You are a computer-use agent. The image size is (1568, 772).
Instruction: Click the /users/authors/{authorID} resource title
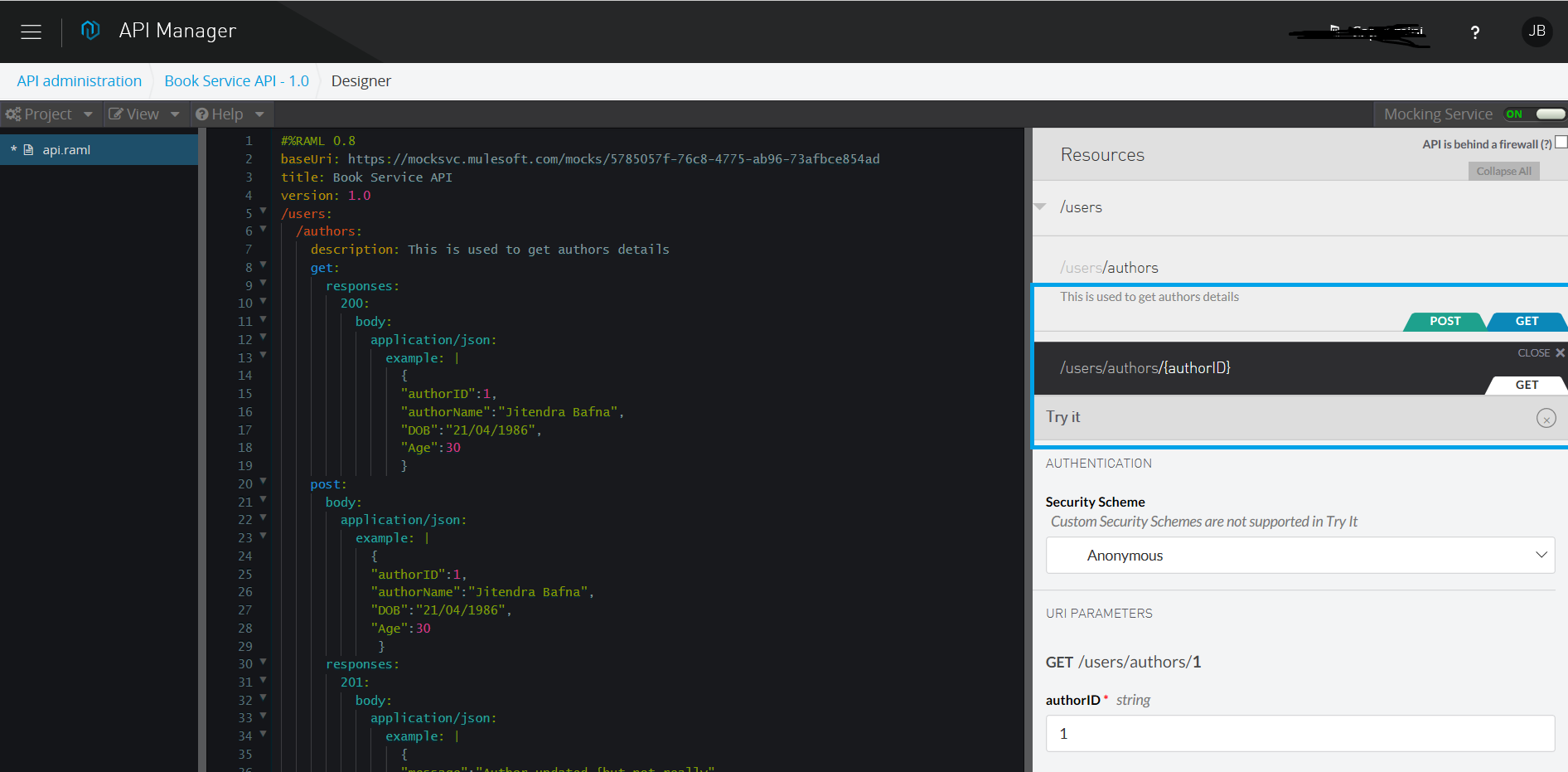1145,368
